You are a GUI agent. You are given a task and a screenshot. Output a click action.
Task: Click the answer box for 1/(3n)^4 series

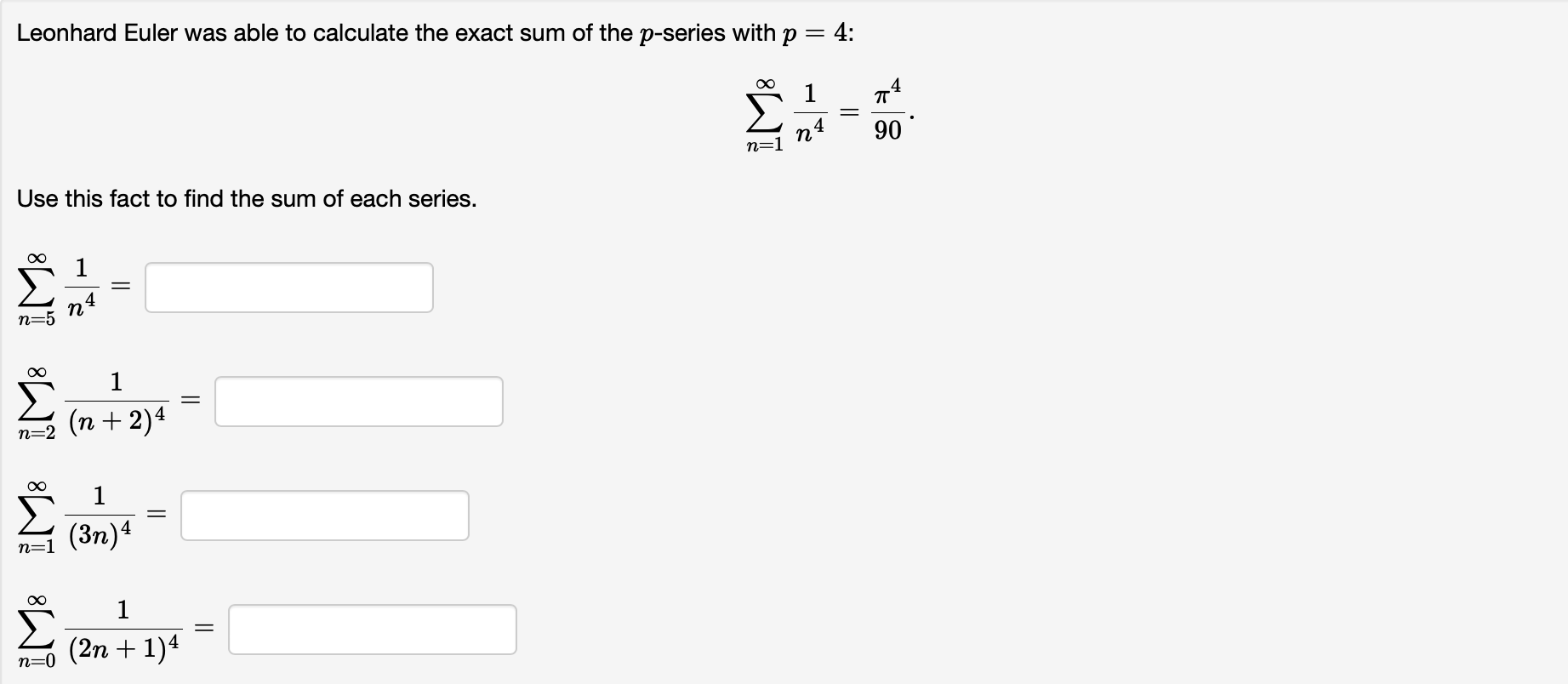(325, 515)
